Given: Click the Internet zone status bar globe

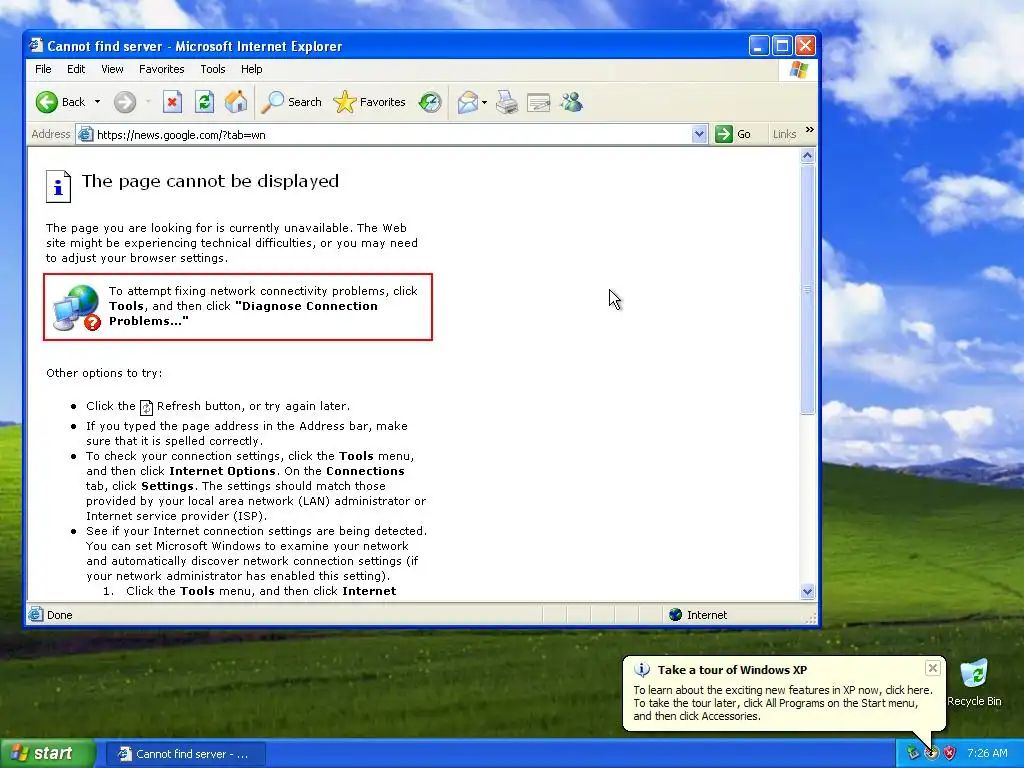Looking at the screenshot, I should [676, 615].
